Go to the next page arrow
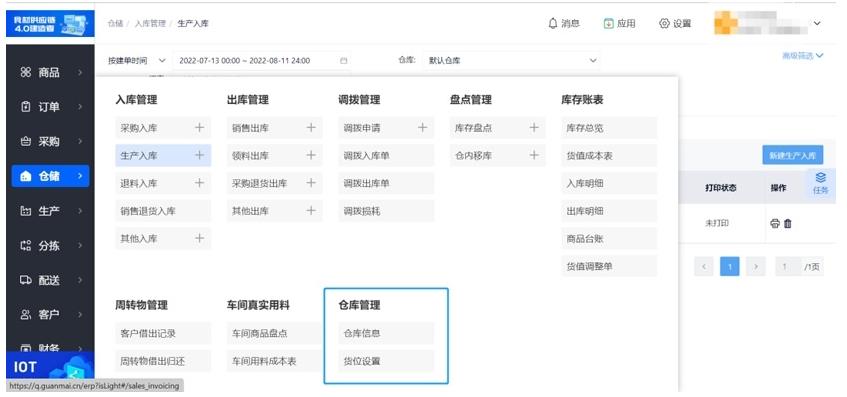This screenshot has width=847, height=397. pyautogui.click(x=755, y=266)
